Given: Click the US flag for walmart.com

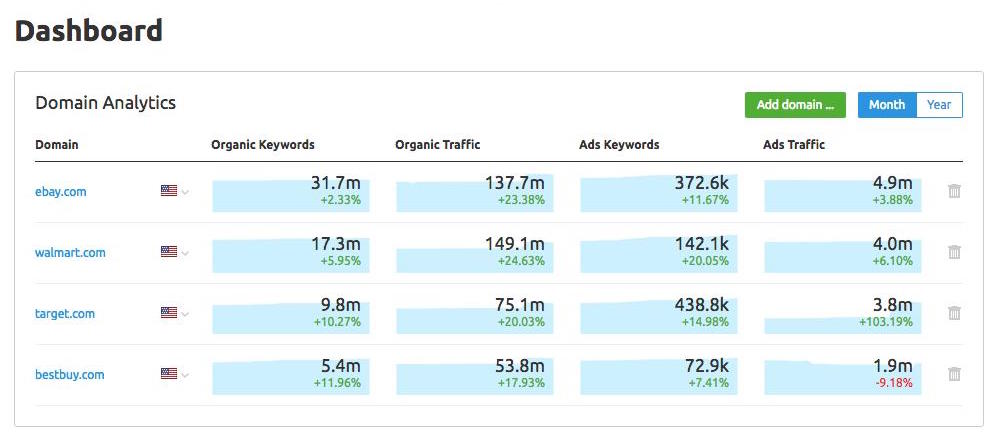Looking at the screenshot, I should tap(169, 251).
